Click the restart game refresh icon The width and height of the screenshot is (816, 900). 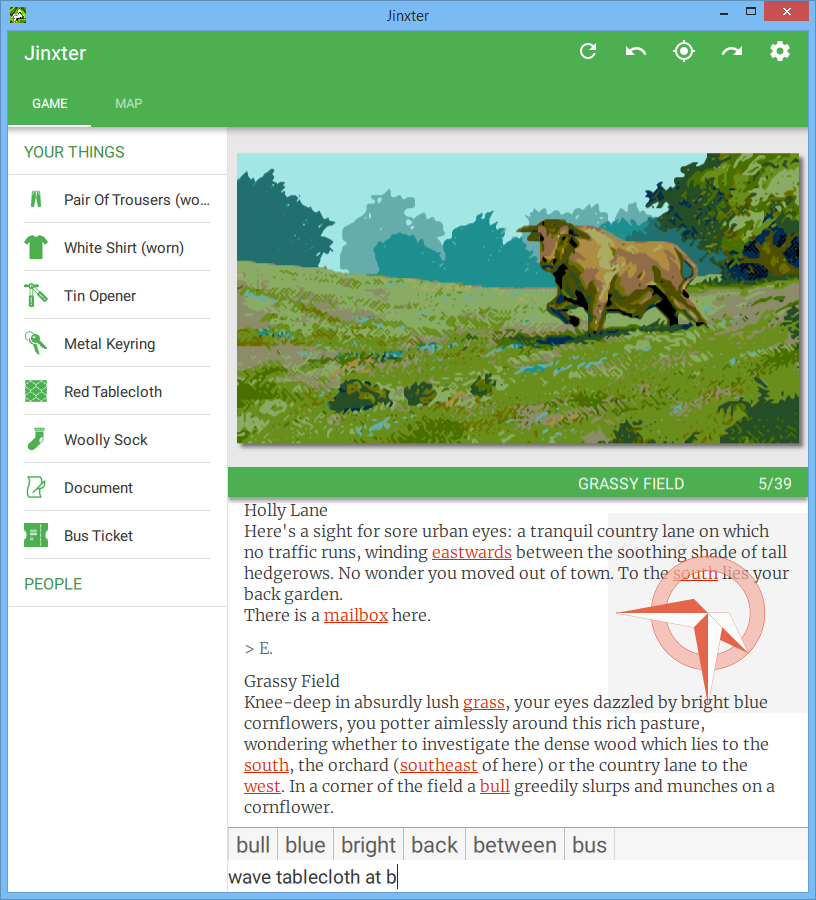(x=588, y=52)
